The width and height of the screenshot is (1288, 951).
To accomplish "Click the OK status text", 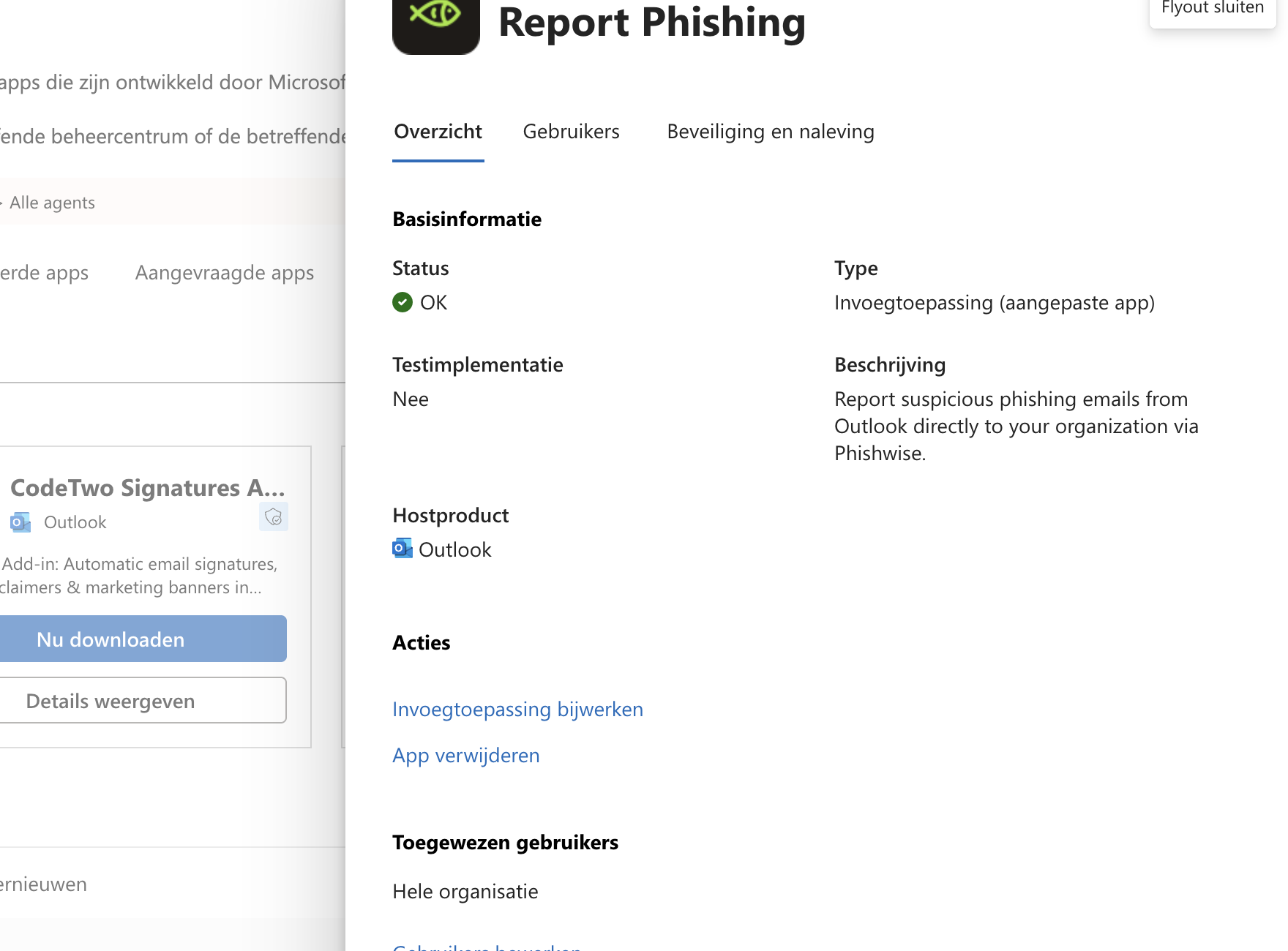I will (433, 303).
